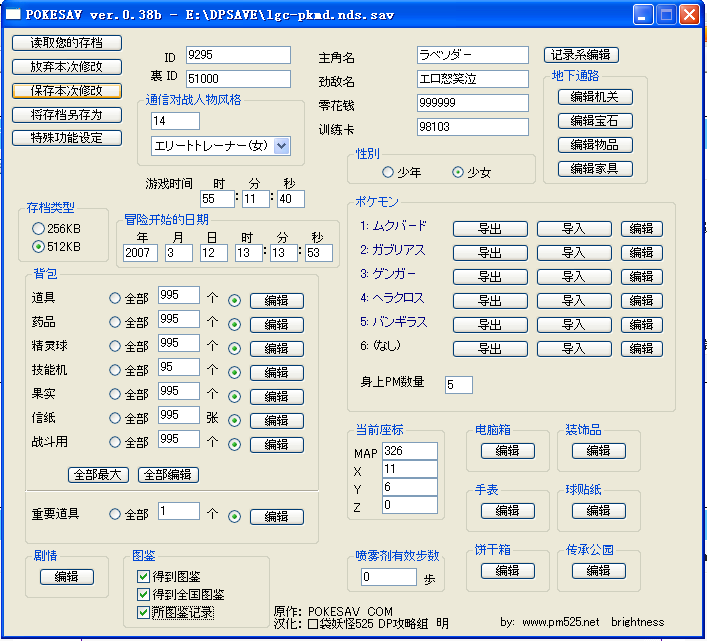Select 全部 radio for 战斗用 row
Screen dimensions: 707x641
pos(115,442)
